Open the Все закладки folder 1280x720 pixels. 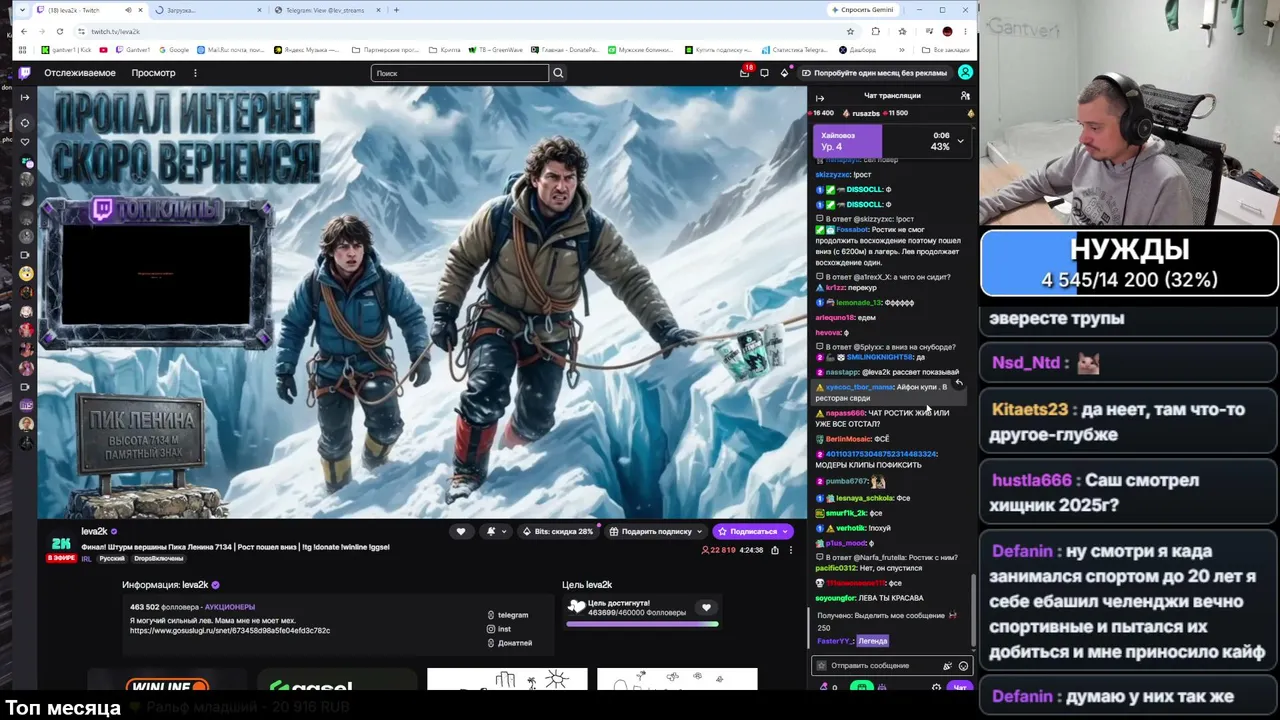[945, 50]
